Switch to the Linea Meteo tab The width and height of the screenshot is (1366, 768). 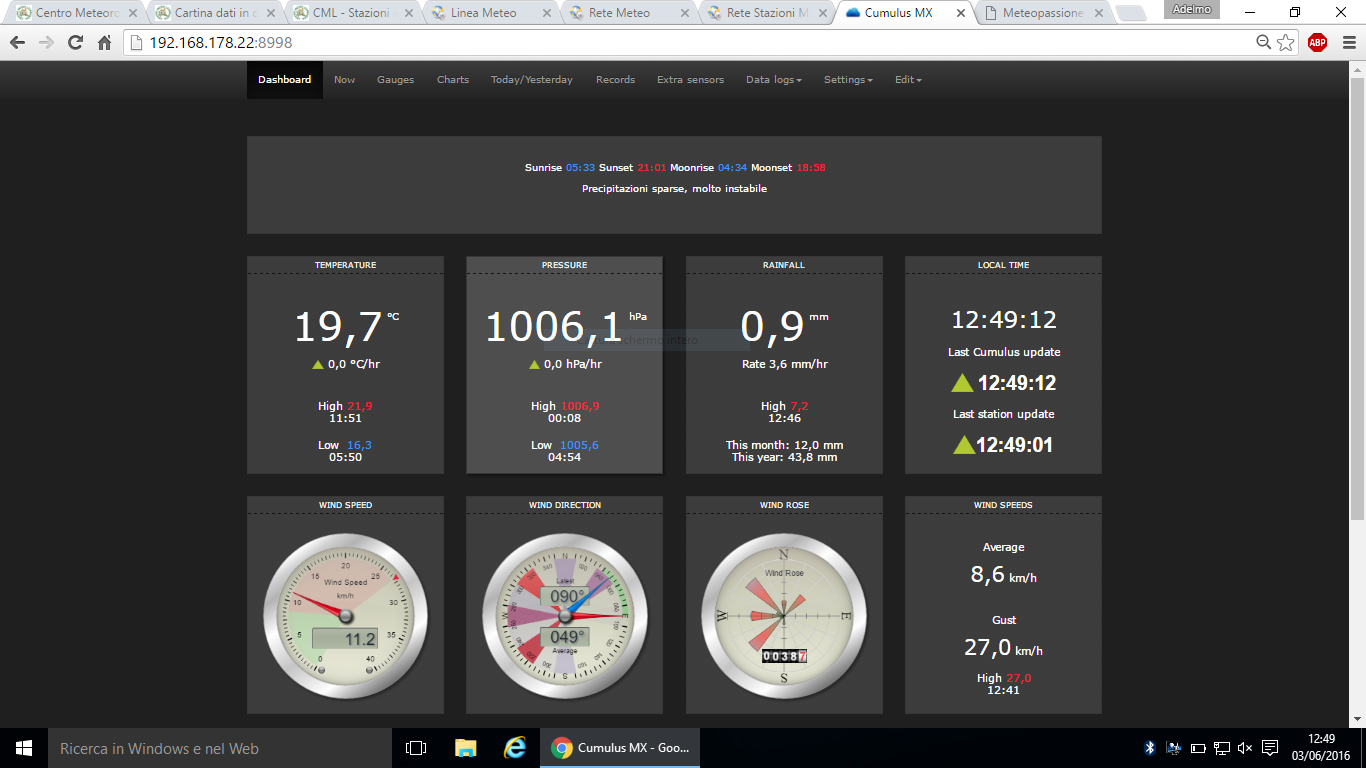[484, 13]
